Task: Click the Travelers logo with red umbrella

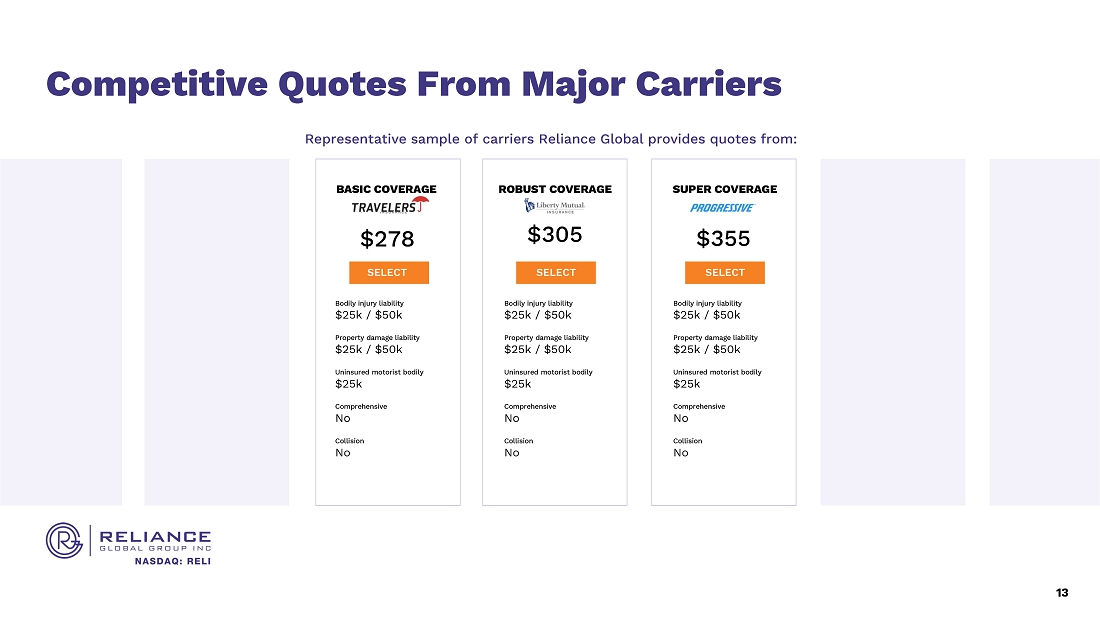Action: [389, 206]
